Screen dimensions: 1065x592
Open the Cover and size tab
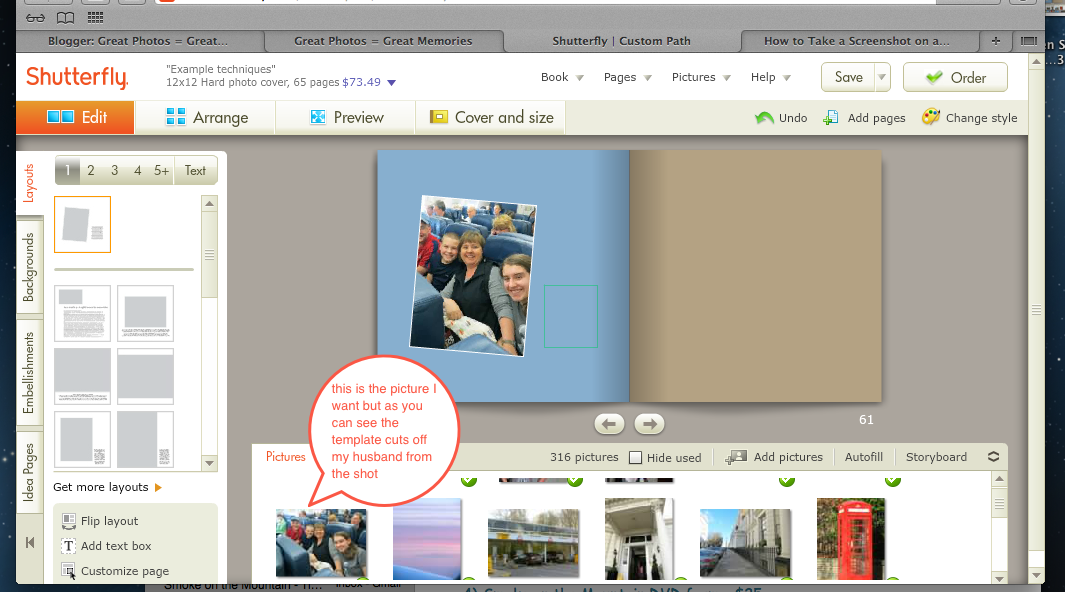(x=491, y=117)
